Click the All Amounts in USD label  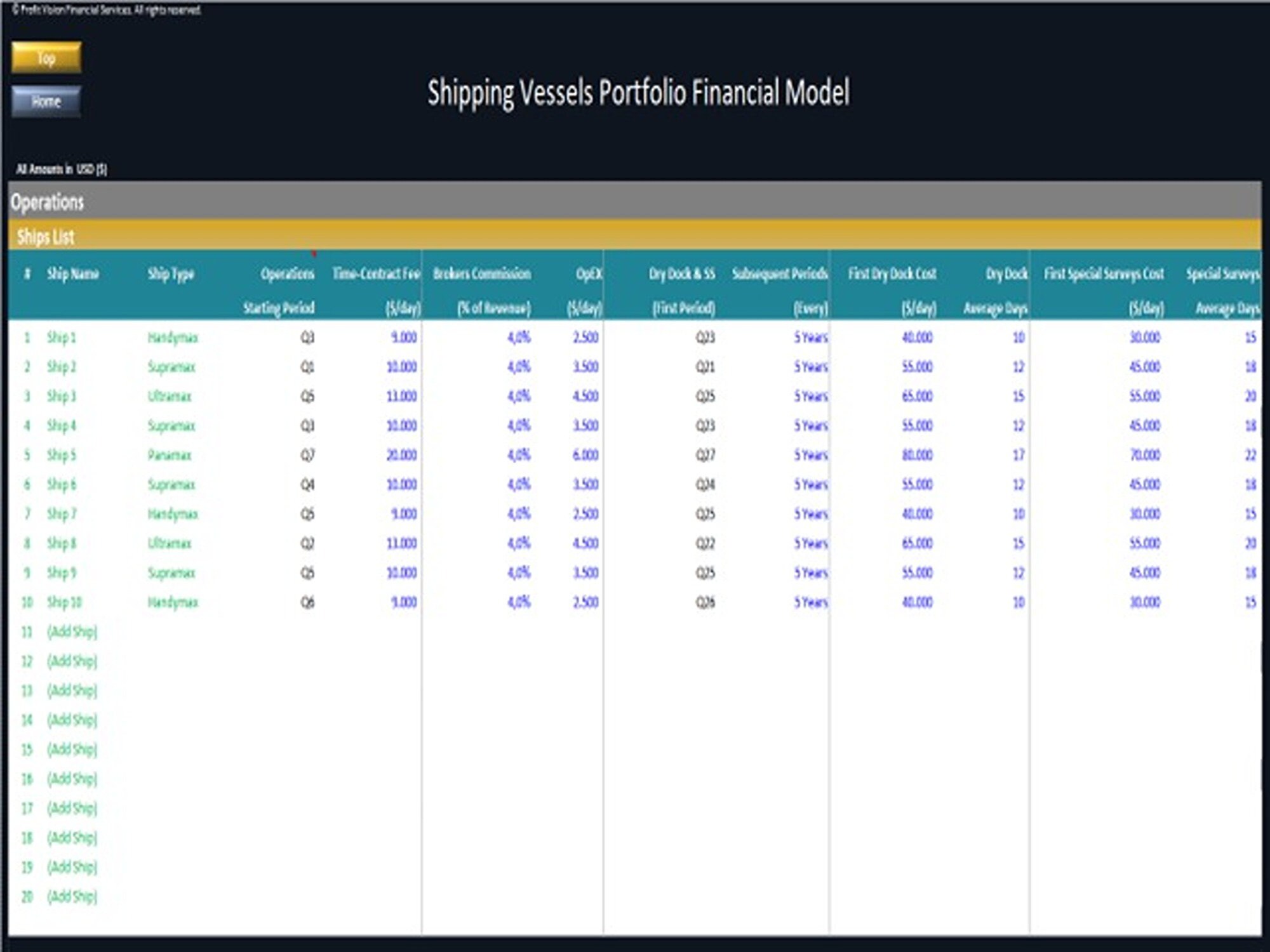60,169
